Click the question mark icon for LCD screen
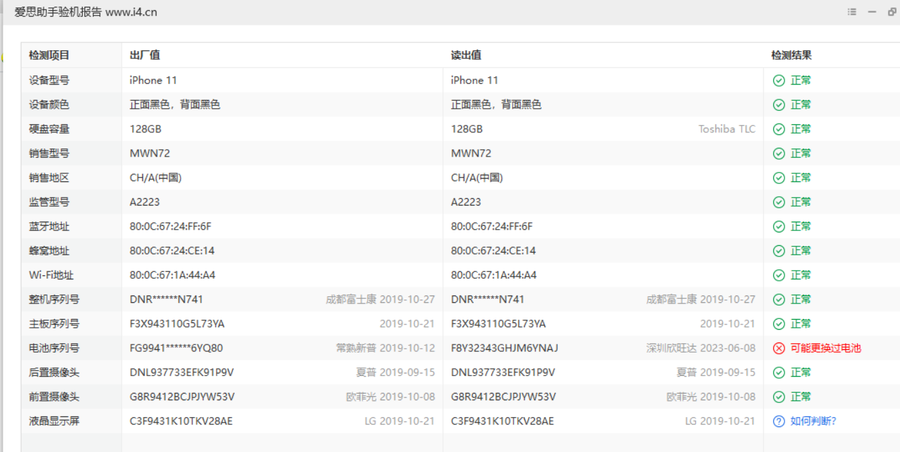This screenshot has height=452, width=900. [778, 421]
